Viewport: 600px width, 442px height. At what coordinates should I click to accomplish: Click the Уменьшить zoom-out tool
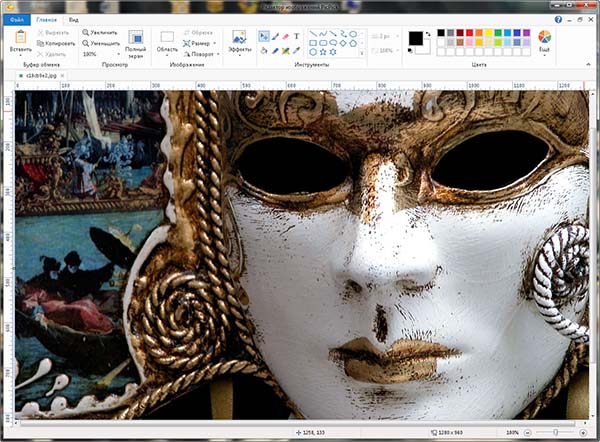pos(100,43)
